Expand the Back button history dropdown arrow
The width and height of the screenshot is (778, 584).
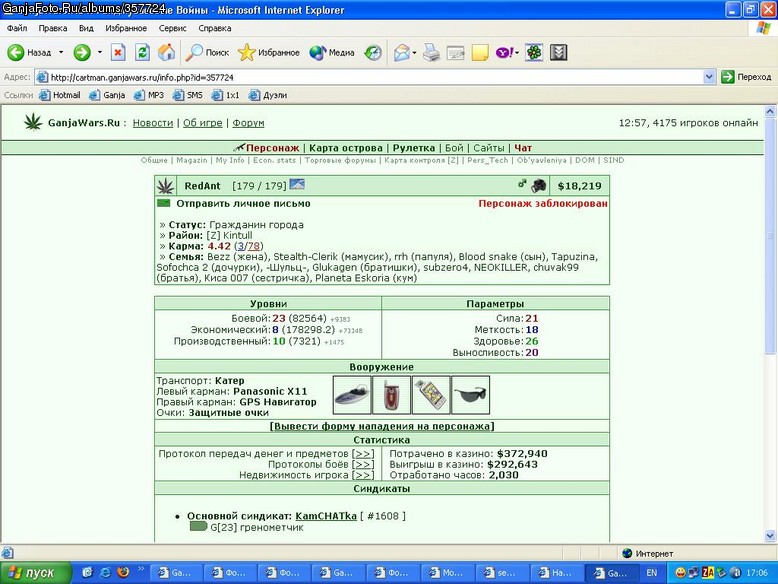(61, 52)
